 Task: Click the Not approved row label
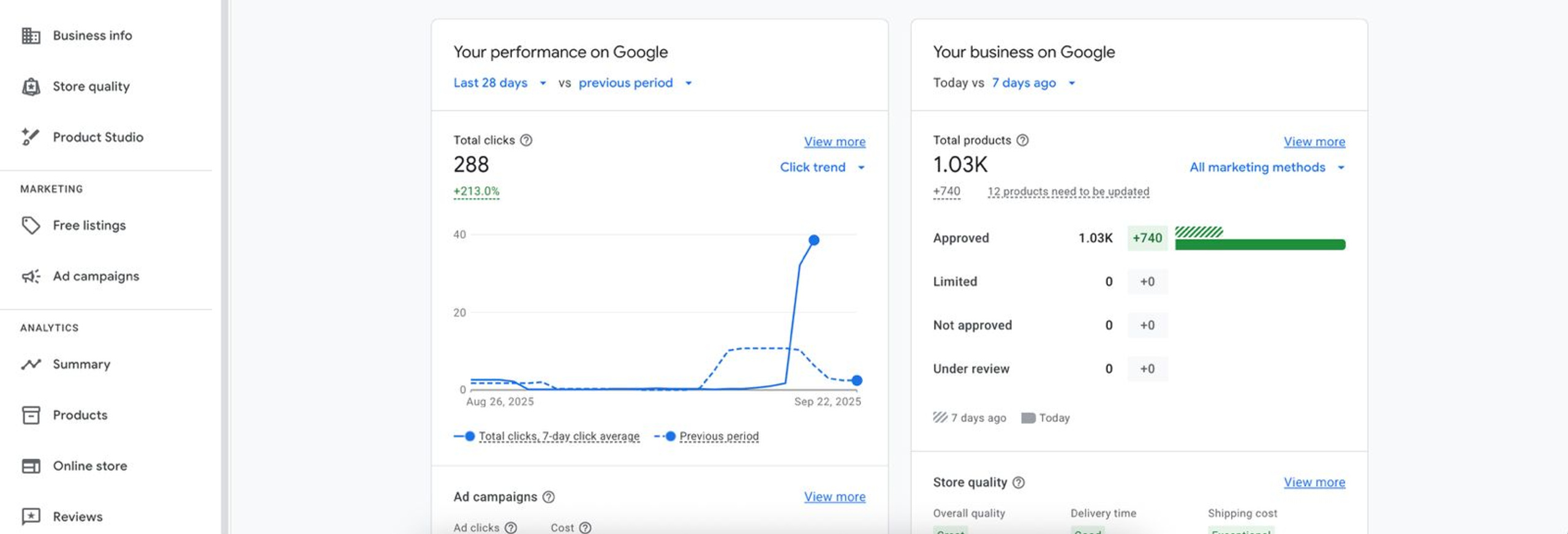[x=972, y=325]
